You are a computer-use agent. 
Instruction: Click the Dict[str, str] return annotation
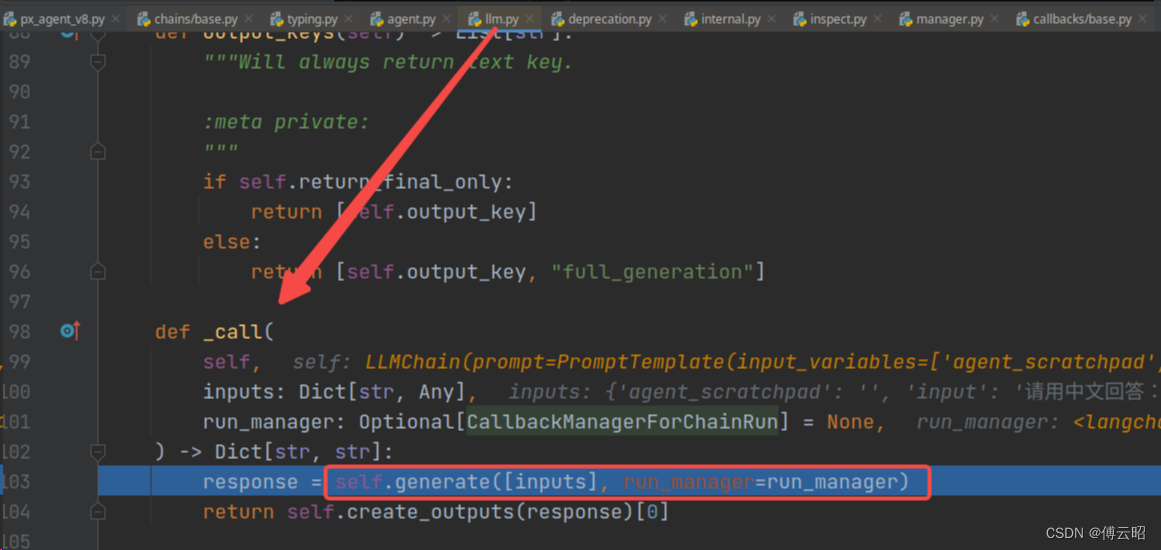point(298,452)
